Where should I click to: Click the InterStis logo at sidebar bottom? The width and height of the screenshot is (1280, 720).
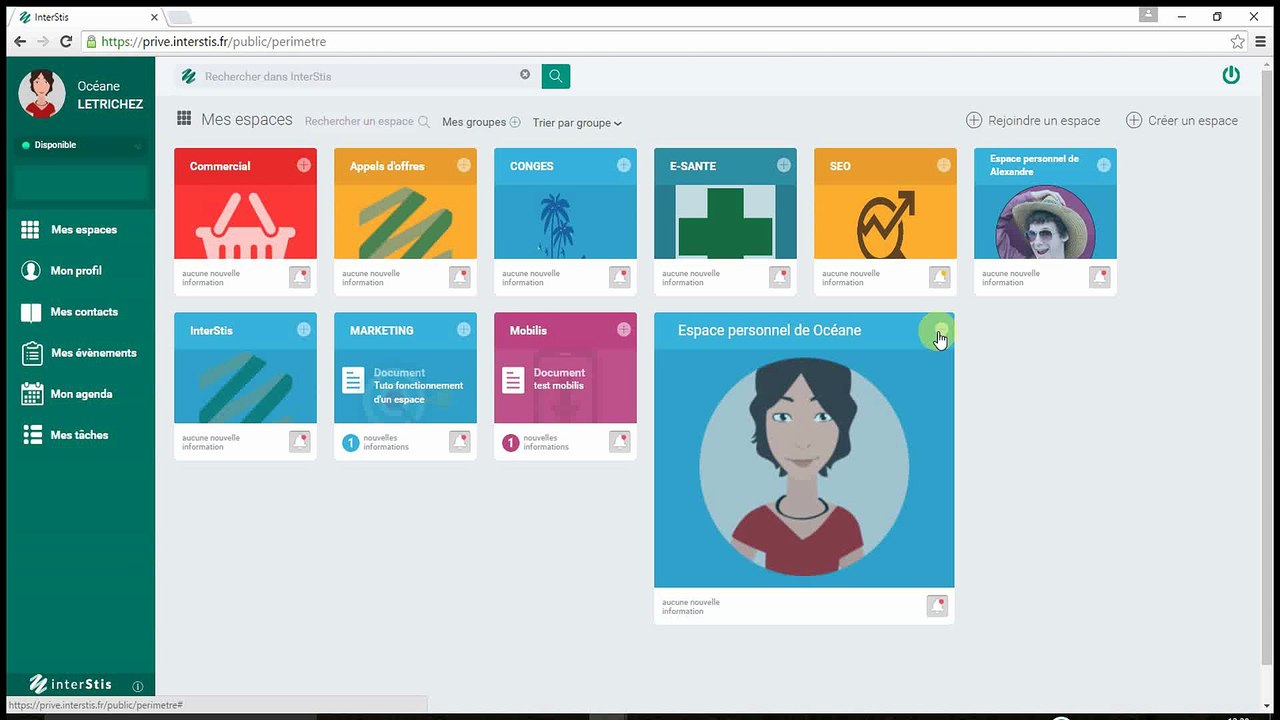pos(70,685)
